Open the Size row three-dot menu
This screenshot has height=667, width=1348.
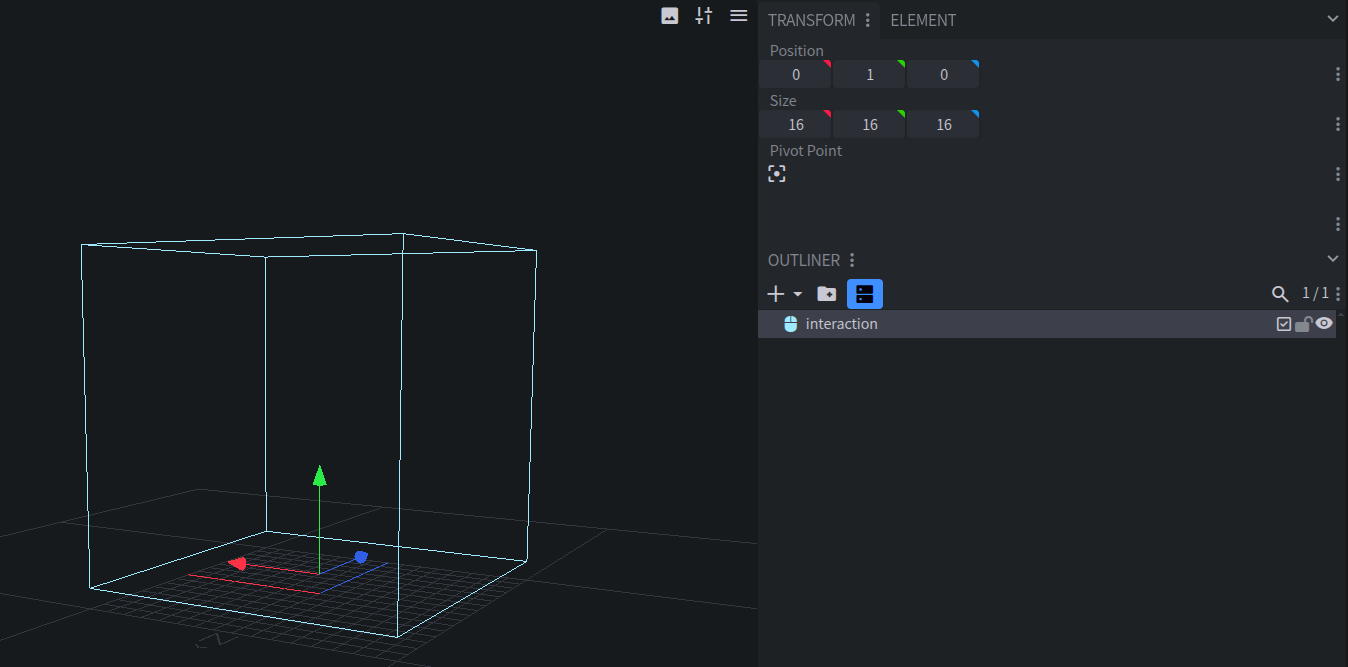tap(1338, 124)
